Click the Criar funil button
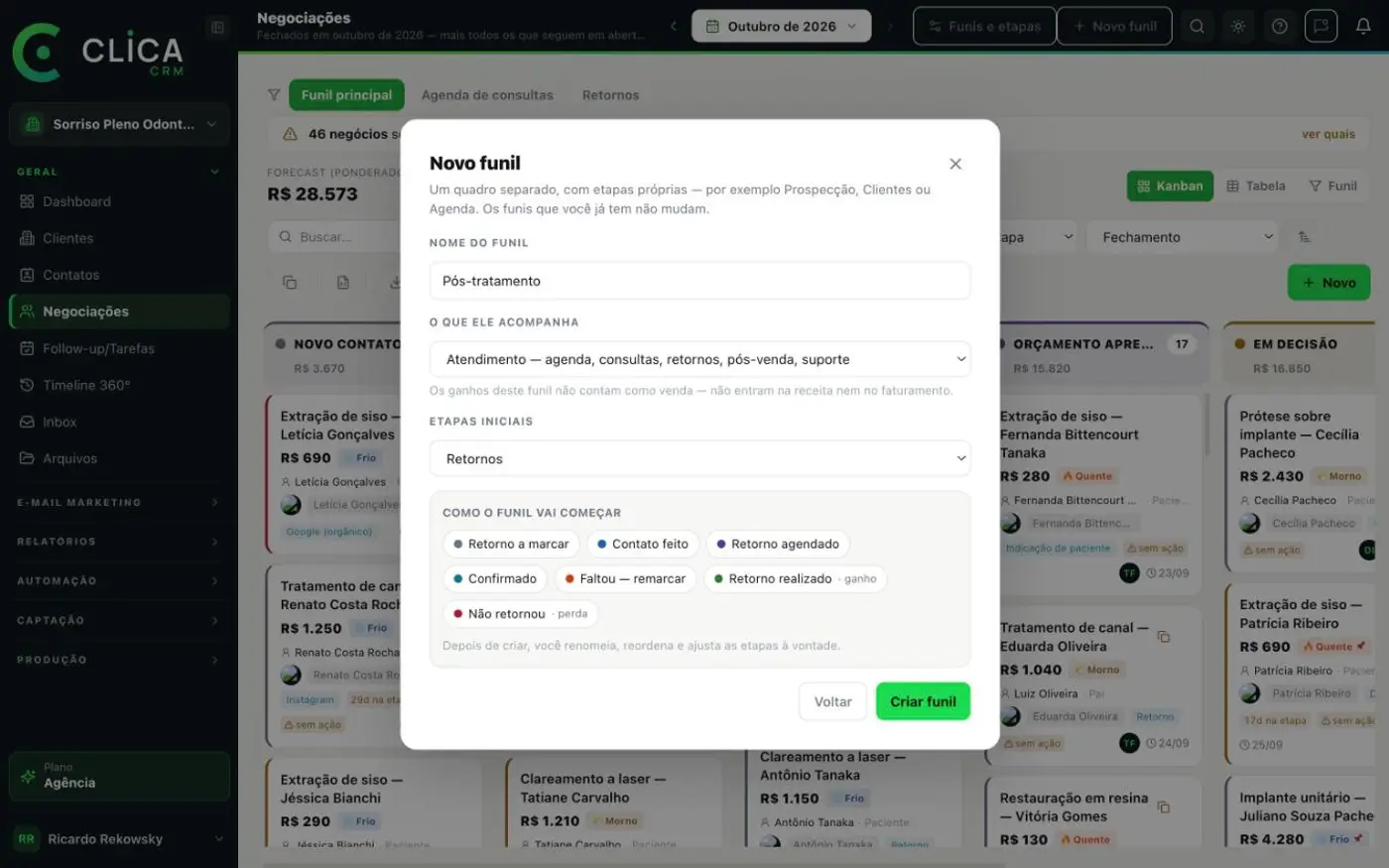The width and height of the screenshot is (1389, 868). pos(923,701)
